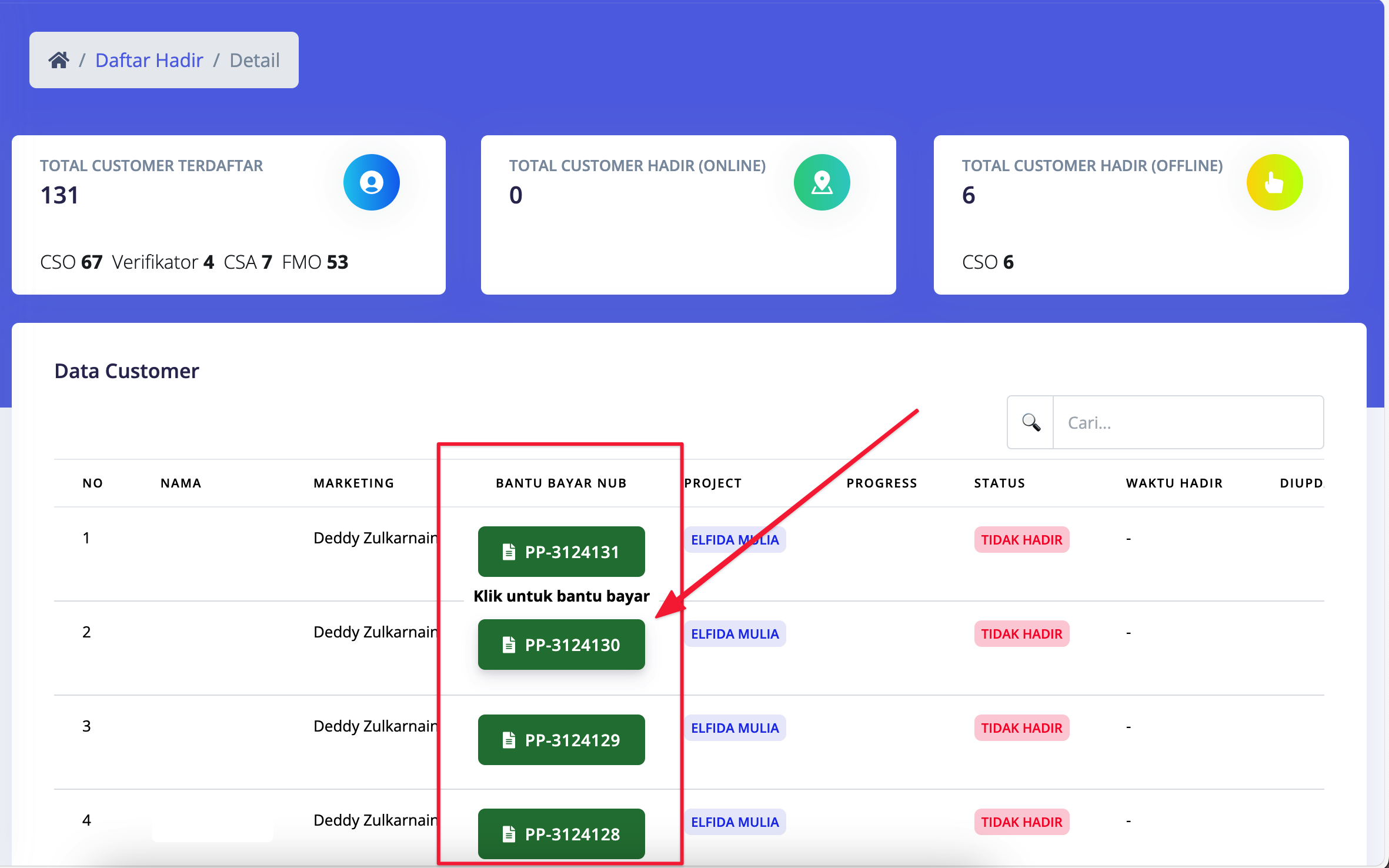Click ELFIDA MULIA project badge in row 2
Image resolution: width=1389 pixels, height=868 pixels.
[734, 634]
